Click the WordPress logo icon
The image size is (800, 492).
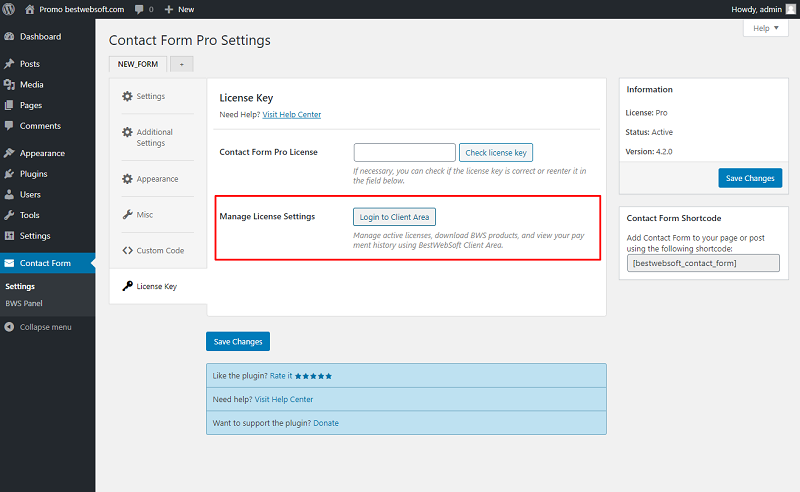coord(9,9)
